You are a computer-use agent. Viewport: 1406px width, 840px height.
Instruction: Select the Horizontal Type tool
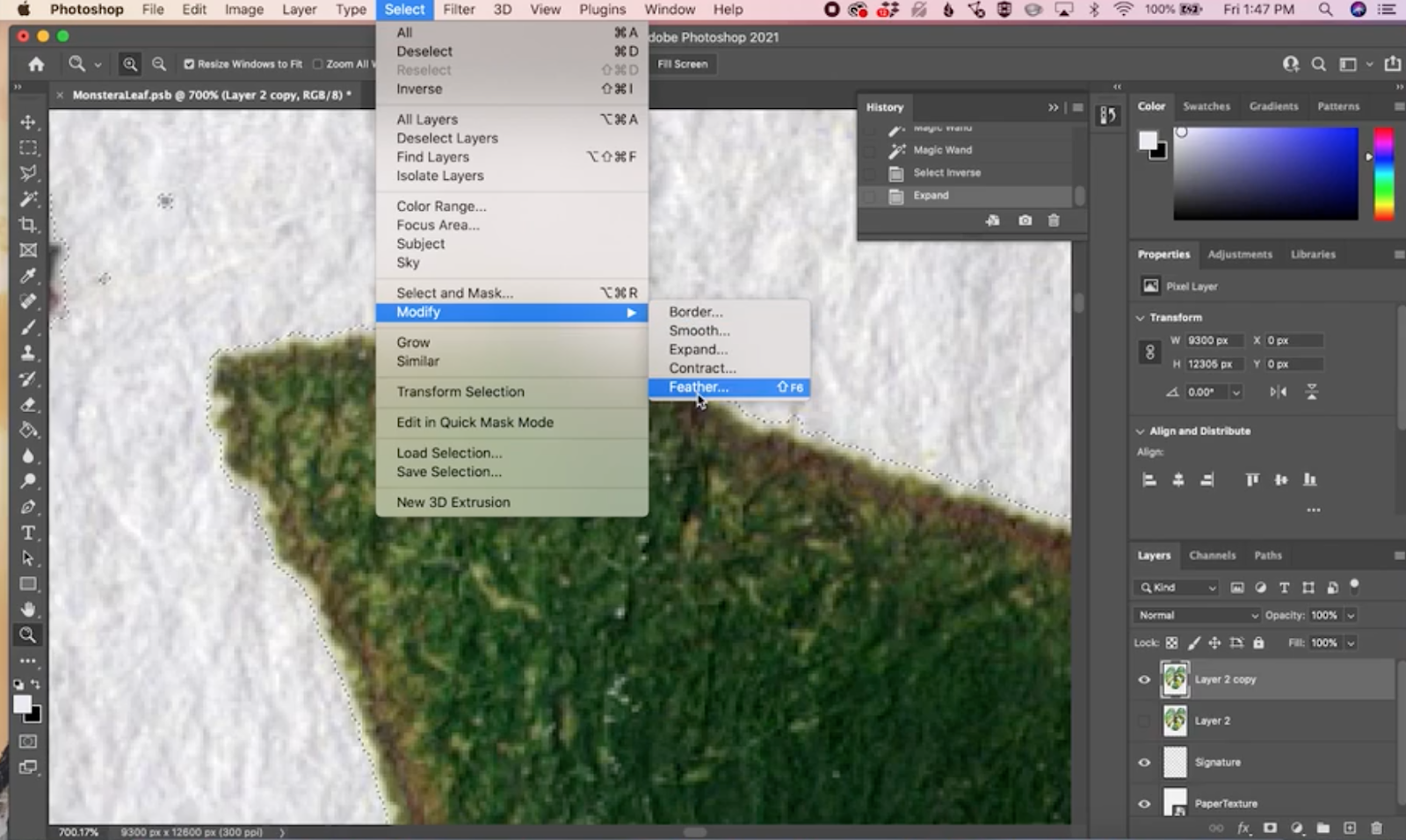click(28, 532)
